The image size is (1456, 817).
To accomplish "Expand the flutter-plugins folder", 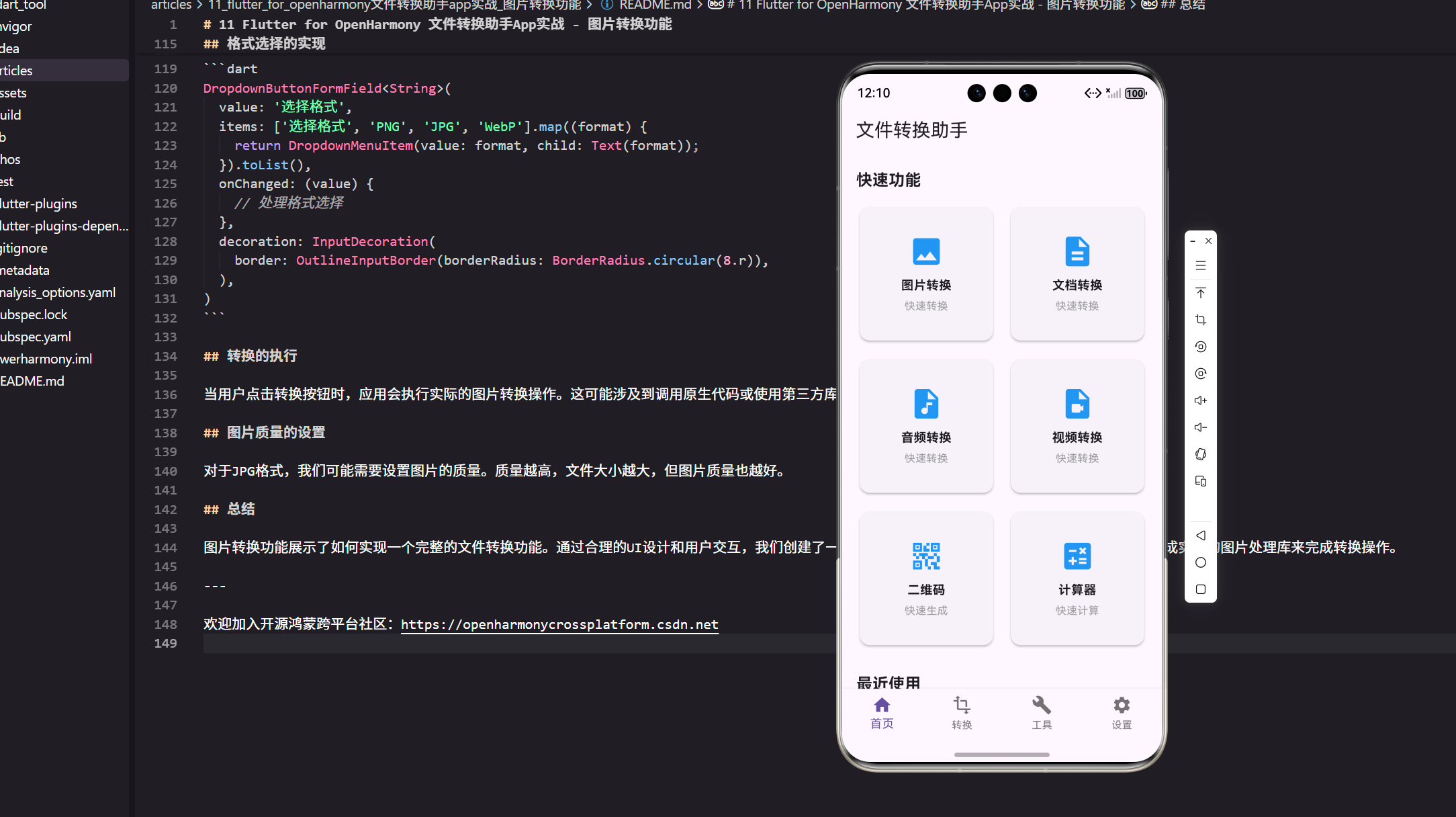I will coord(38,204).
